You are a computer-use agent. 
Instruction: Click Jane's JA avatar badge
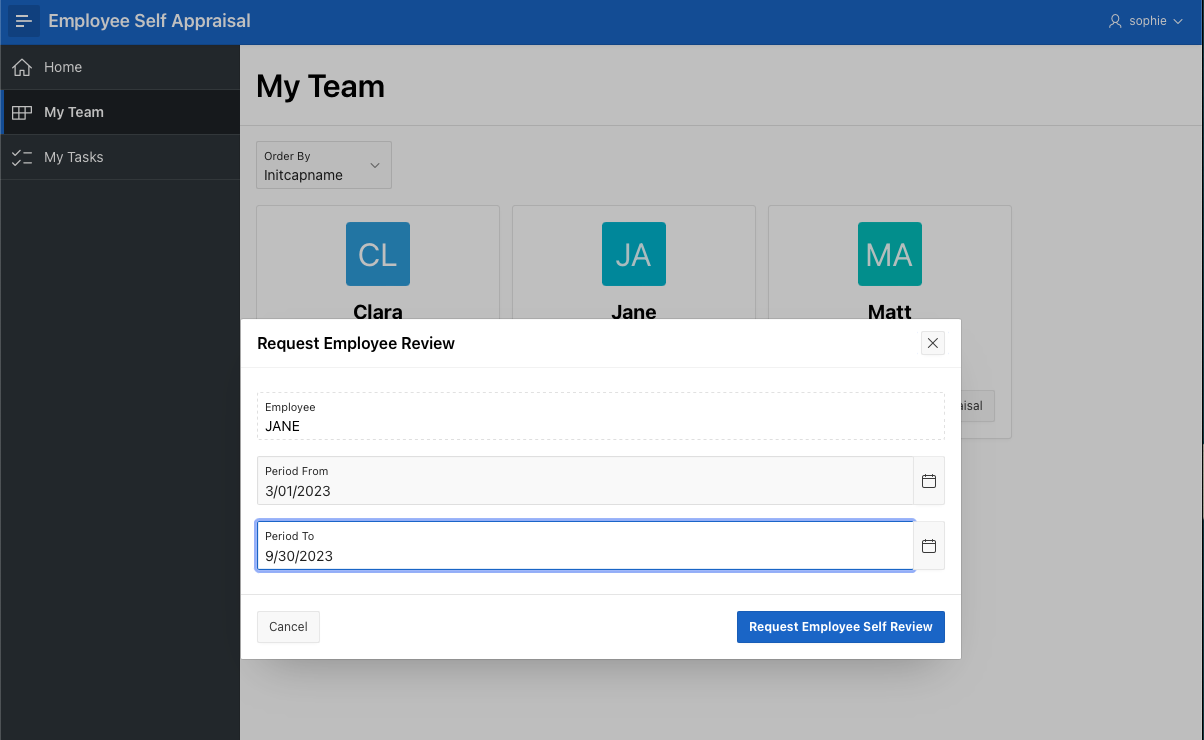tap(634, 254)
